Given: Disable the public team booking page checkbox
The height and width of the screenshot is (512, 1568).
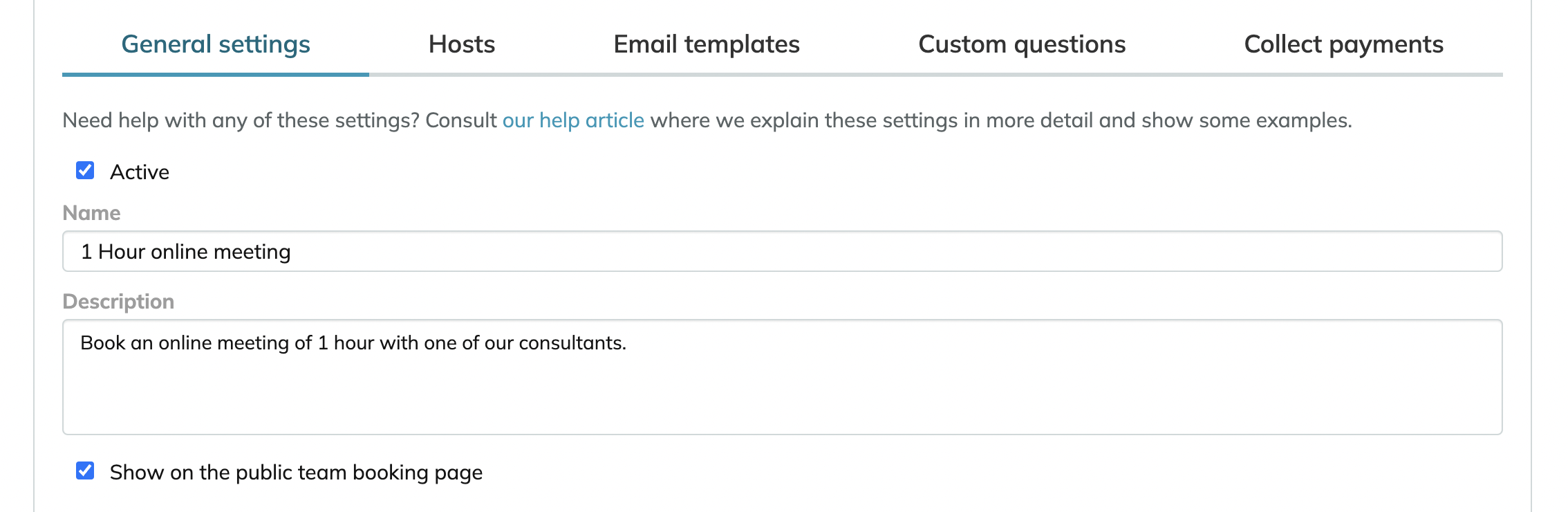Looking at the screenshot, I should (85, 470).
